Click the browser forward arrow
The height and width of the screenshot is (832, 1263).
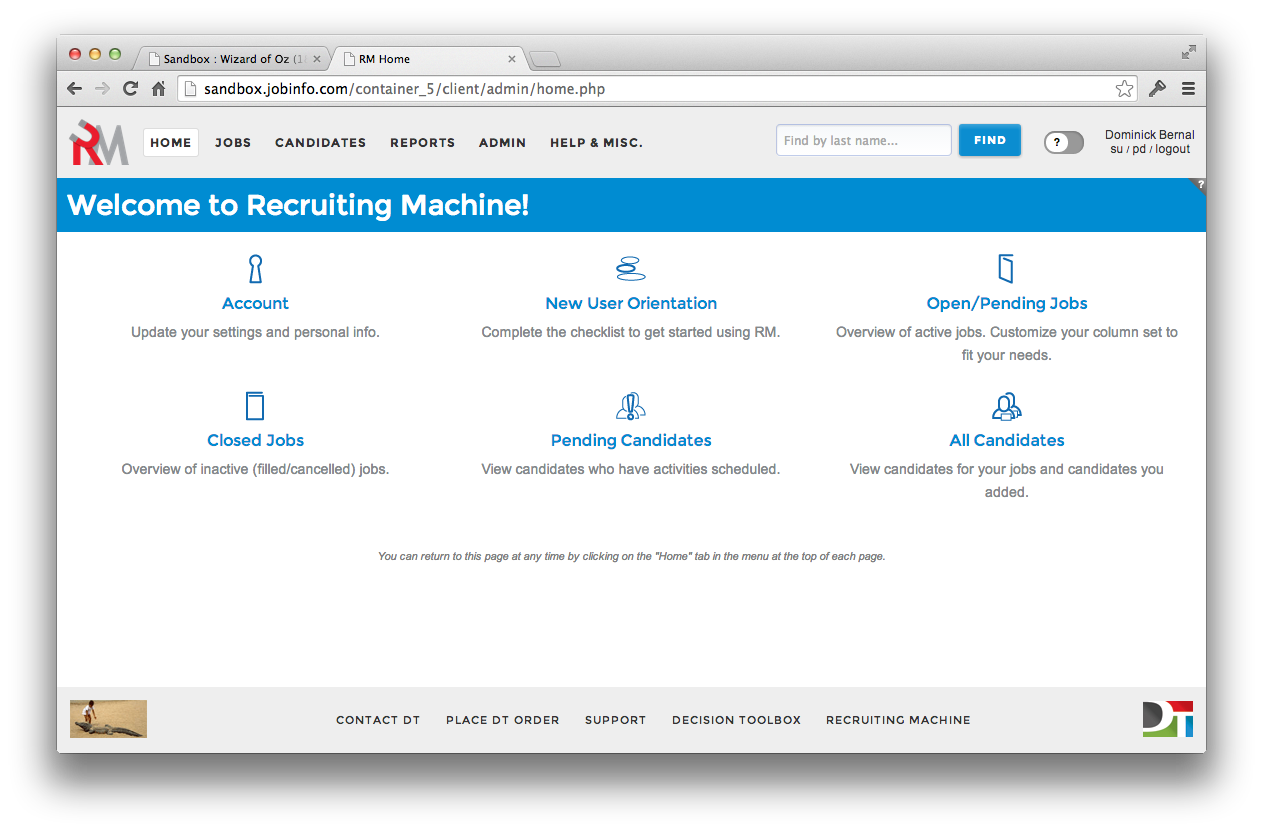[102, 89]
